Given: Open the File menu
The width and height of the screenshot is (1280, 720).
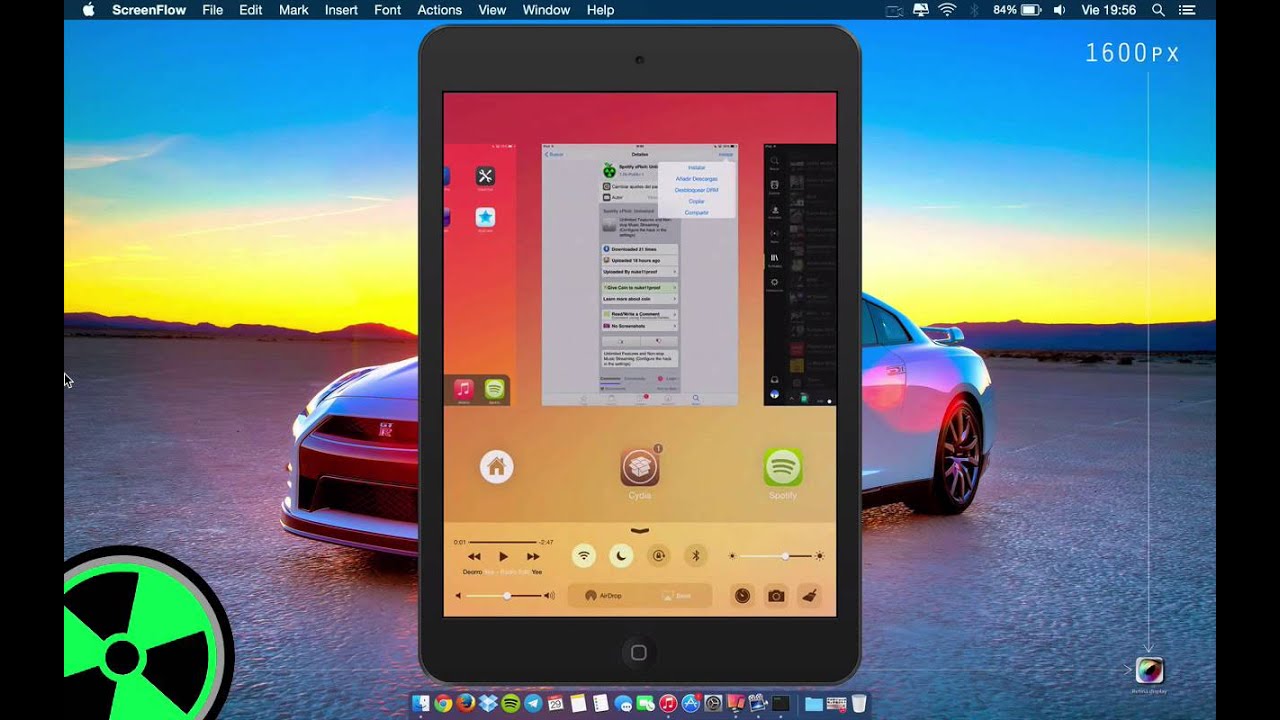Looking at the screenshot, I should coord(212,10).
